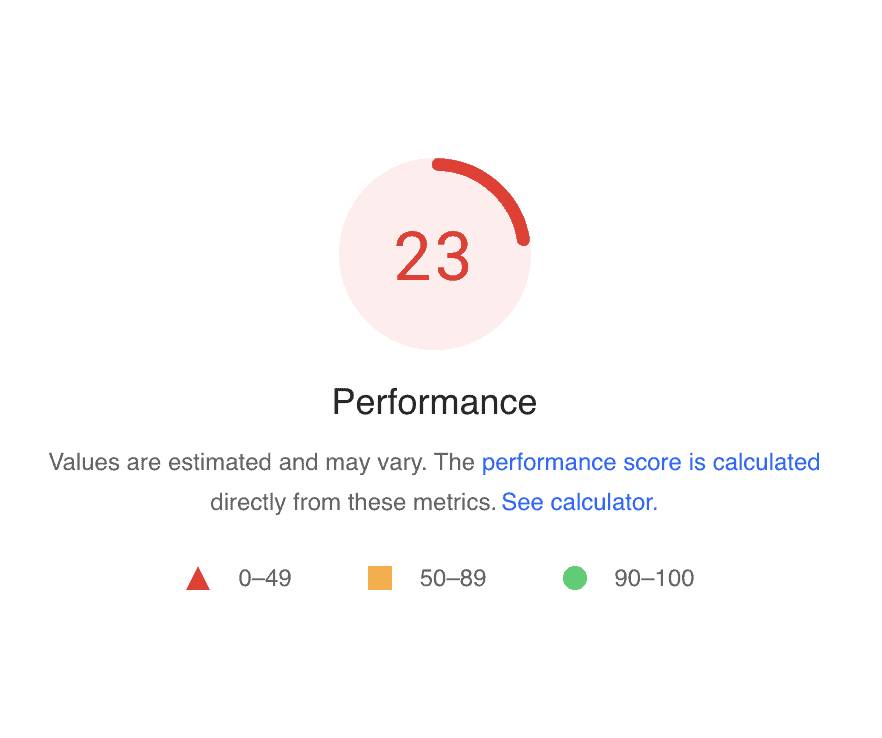Click the red triangle legend icon
This screenshot has height=738, width=882.
198,578
